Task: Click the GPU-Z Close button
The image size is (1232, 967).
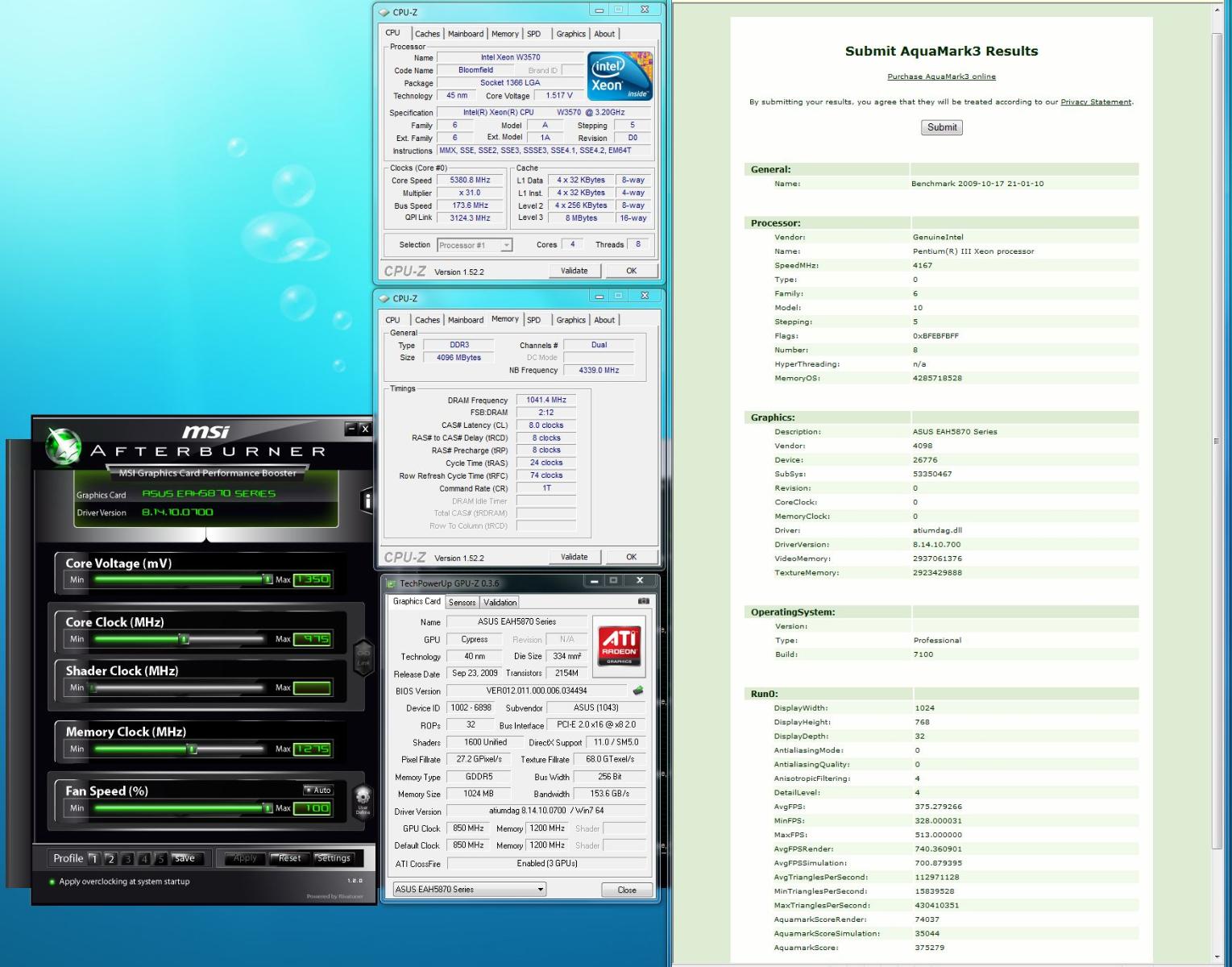Action: pyautogui.click(x=627, y=890)
